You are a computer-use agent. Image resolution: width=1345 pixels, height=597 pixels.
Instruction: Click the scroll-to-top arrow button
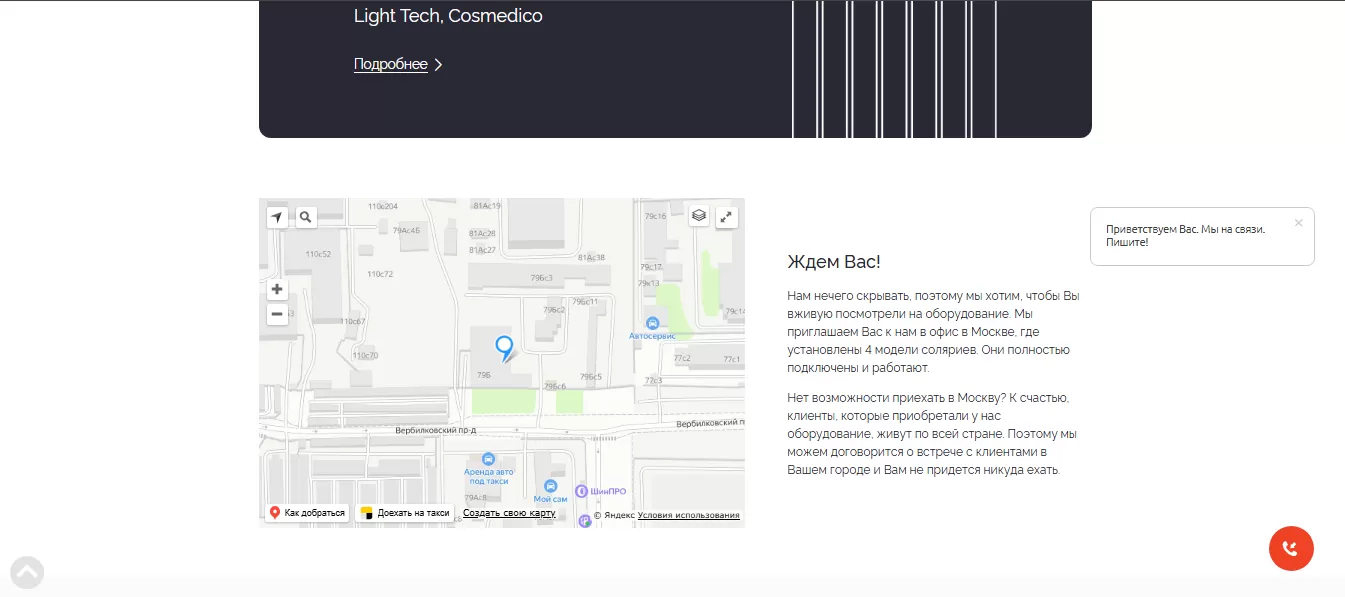(27, 572)
